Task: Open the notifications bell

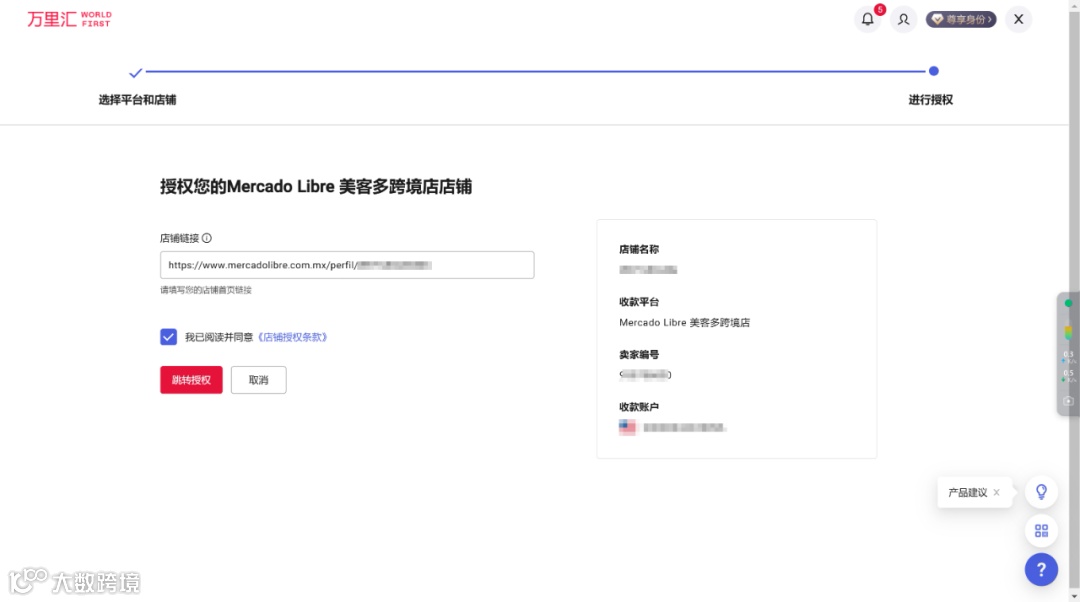Action: (867, 19)
